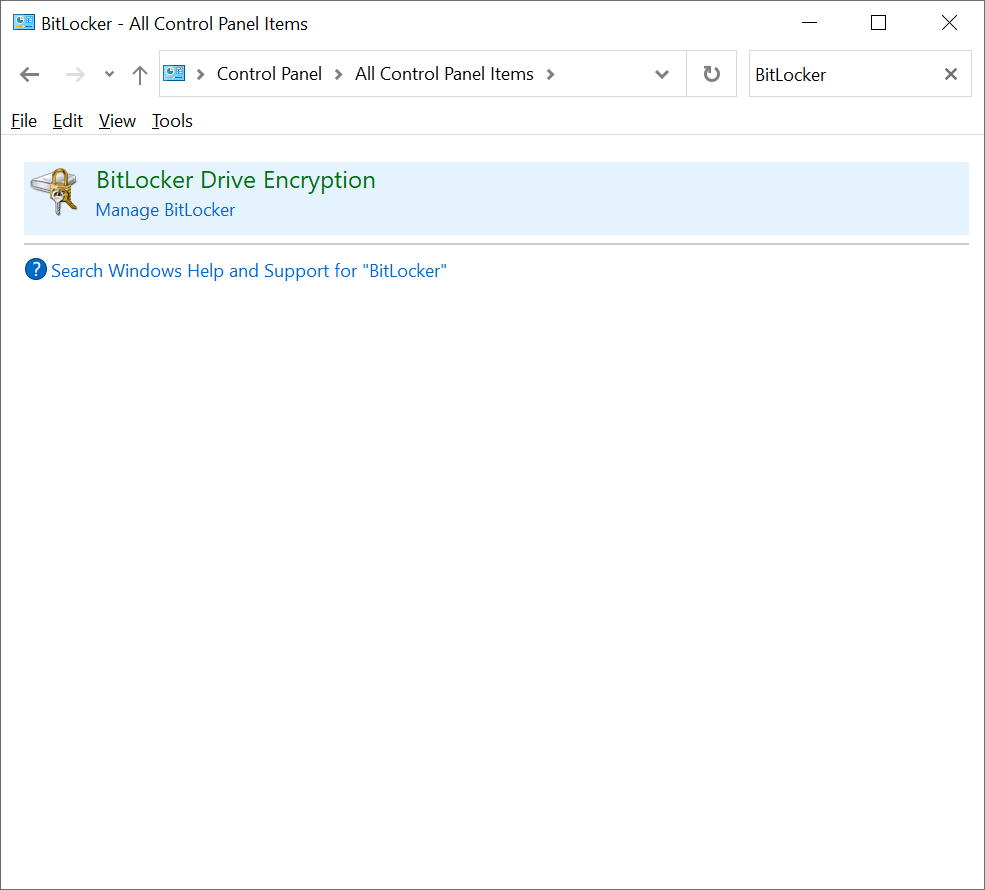The width and height of the screenshot is (985, 890).
Task: Maximize the Control Panel window
Action: tap(878, 23)
